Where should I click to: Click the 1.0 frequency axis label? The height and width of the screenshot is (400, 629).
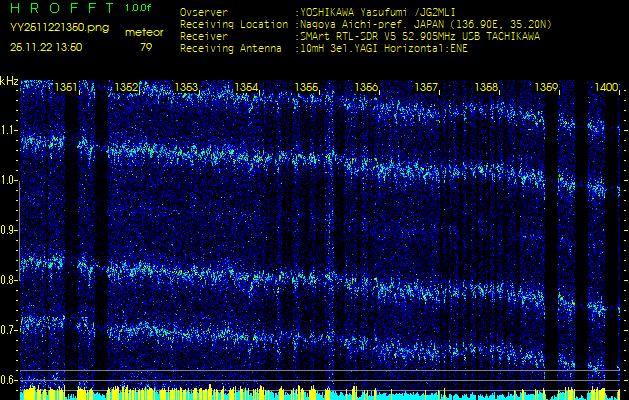tap(10, 180)
